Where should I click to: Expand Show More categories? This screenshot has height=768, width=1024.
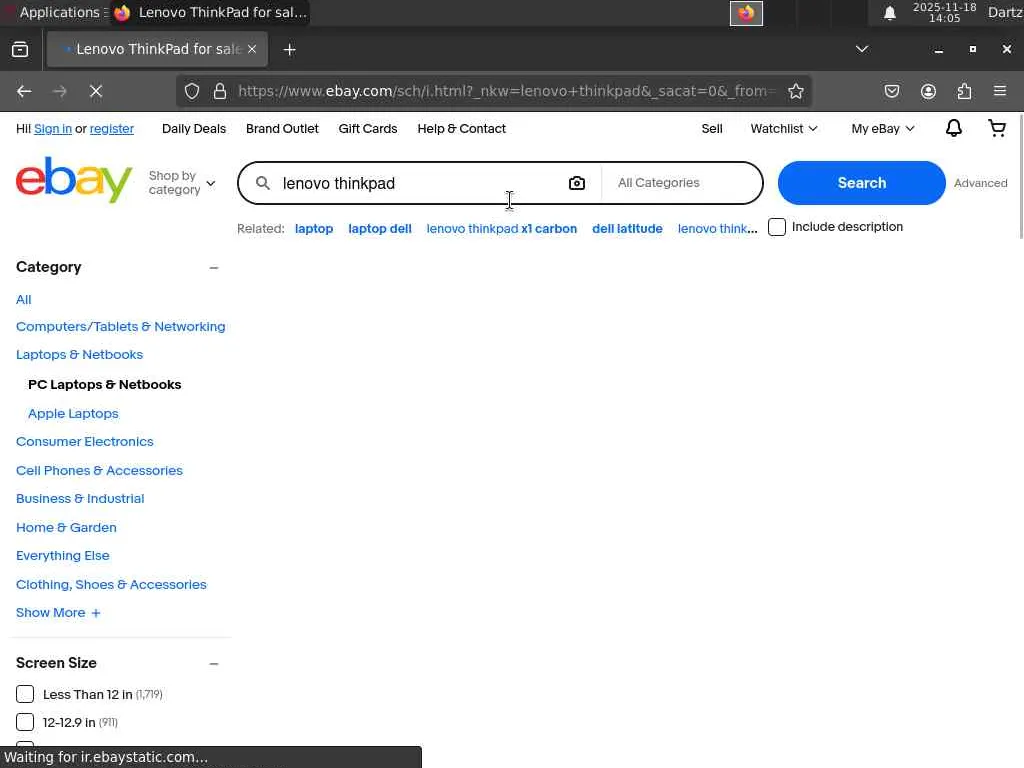point(58,613)
